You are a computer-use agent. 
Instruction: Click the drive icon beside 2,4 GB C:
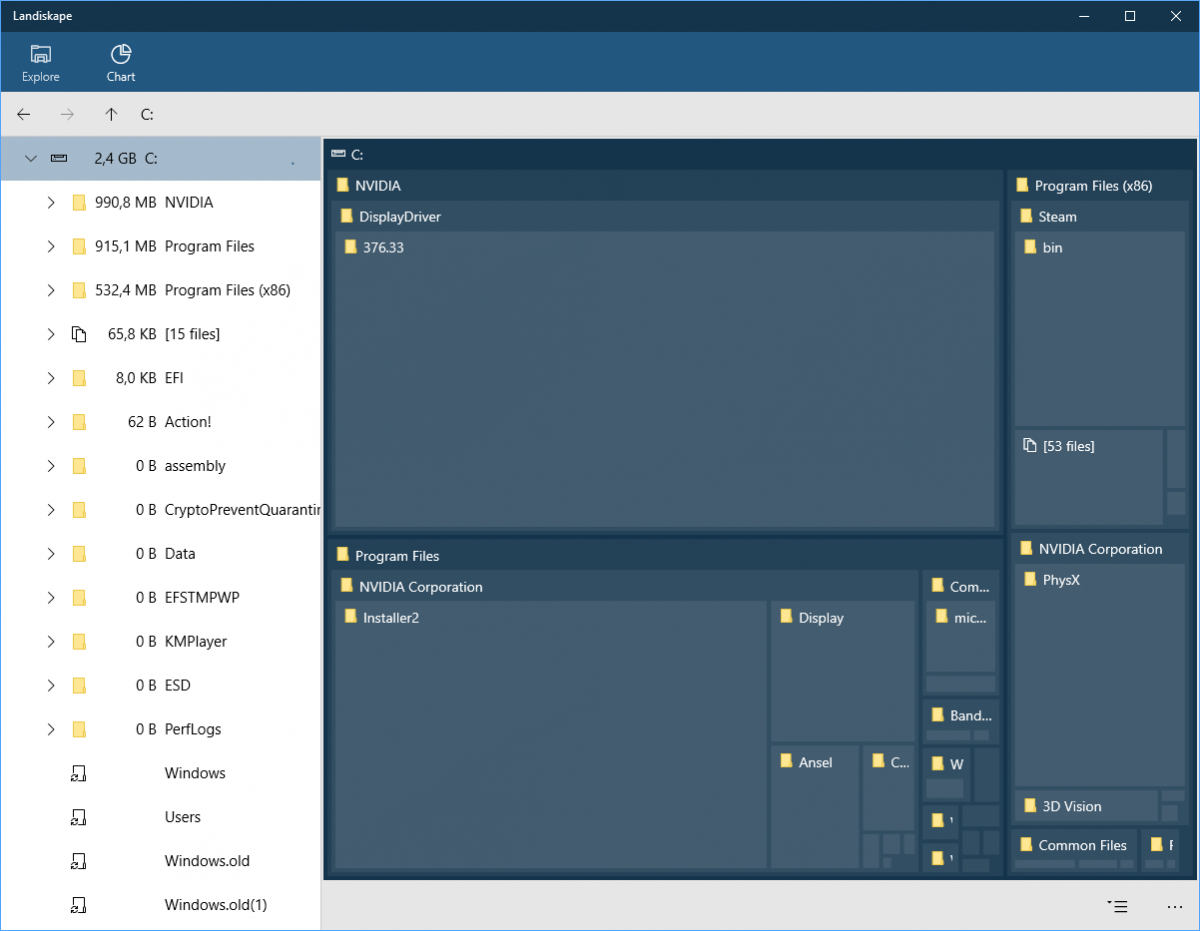click(x=59, y=158)
